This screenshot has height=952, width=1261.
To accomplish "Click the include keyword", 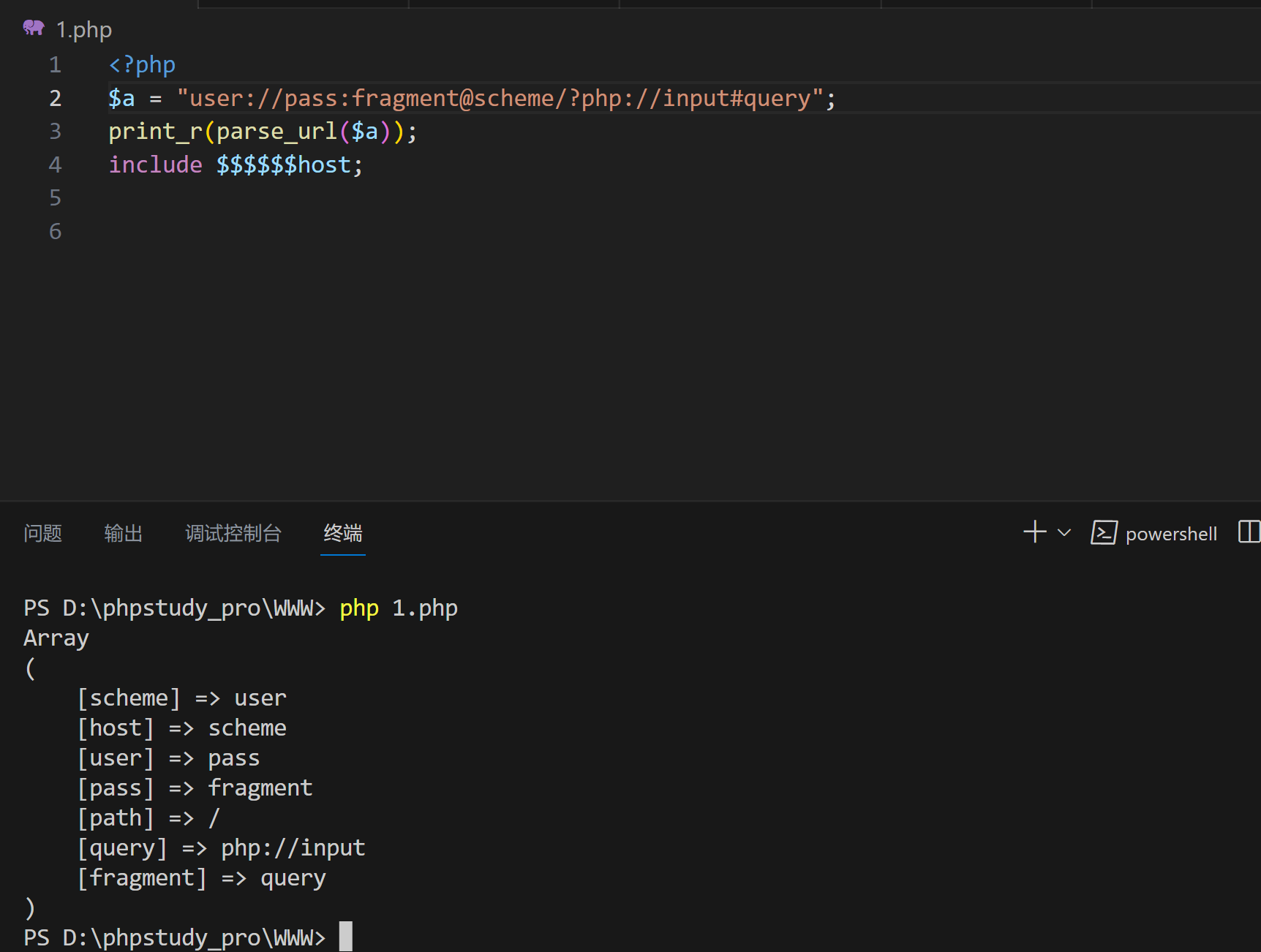I will (x=155, y=165).
